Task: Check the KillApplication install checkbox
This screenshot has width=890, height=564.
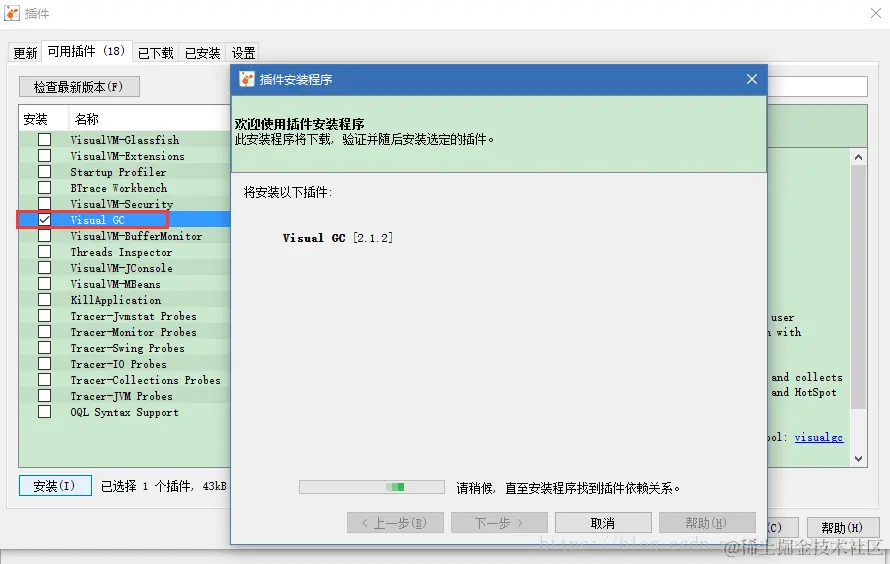Action: (44, 299)
